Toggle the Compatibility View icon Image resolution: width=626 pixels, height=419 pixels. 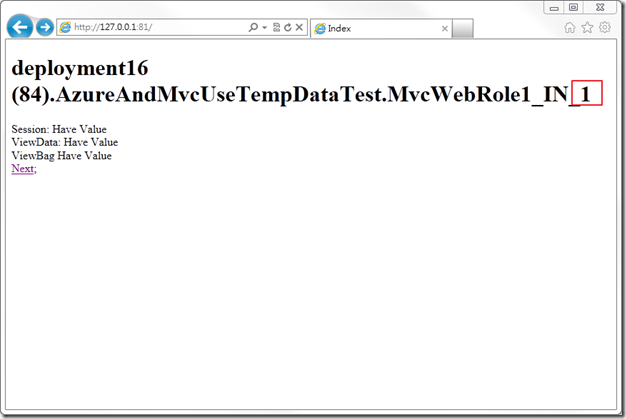coord(276,27)
